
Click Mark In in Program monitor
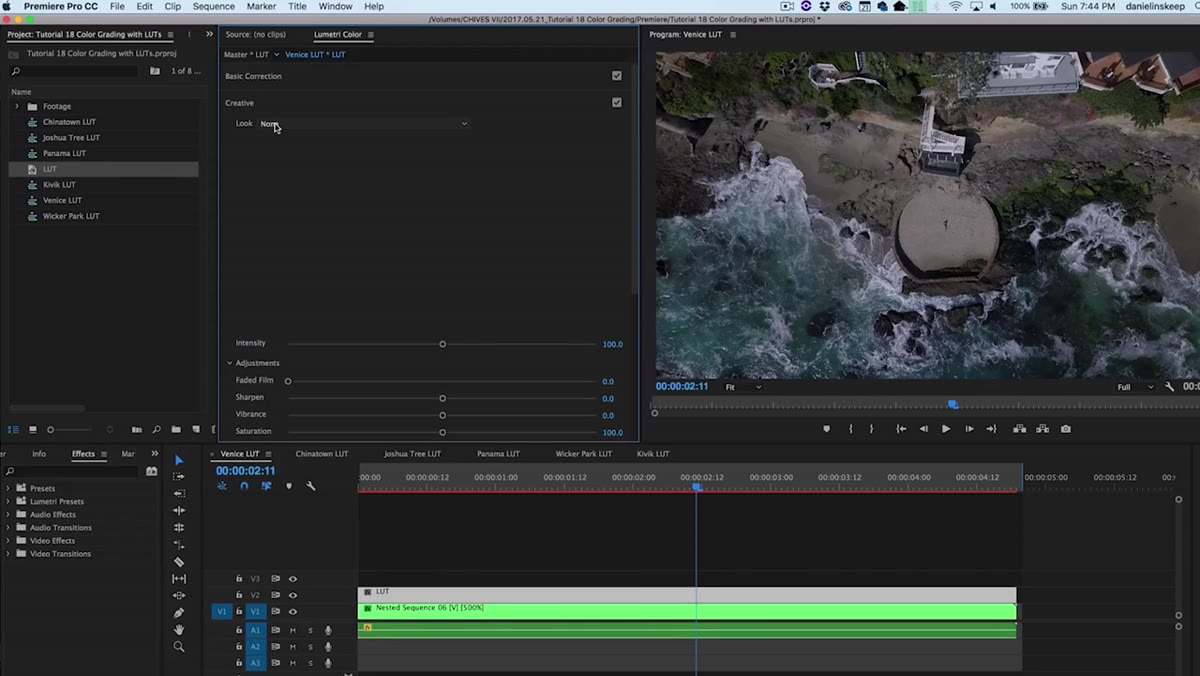click(x=851, y=429)
